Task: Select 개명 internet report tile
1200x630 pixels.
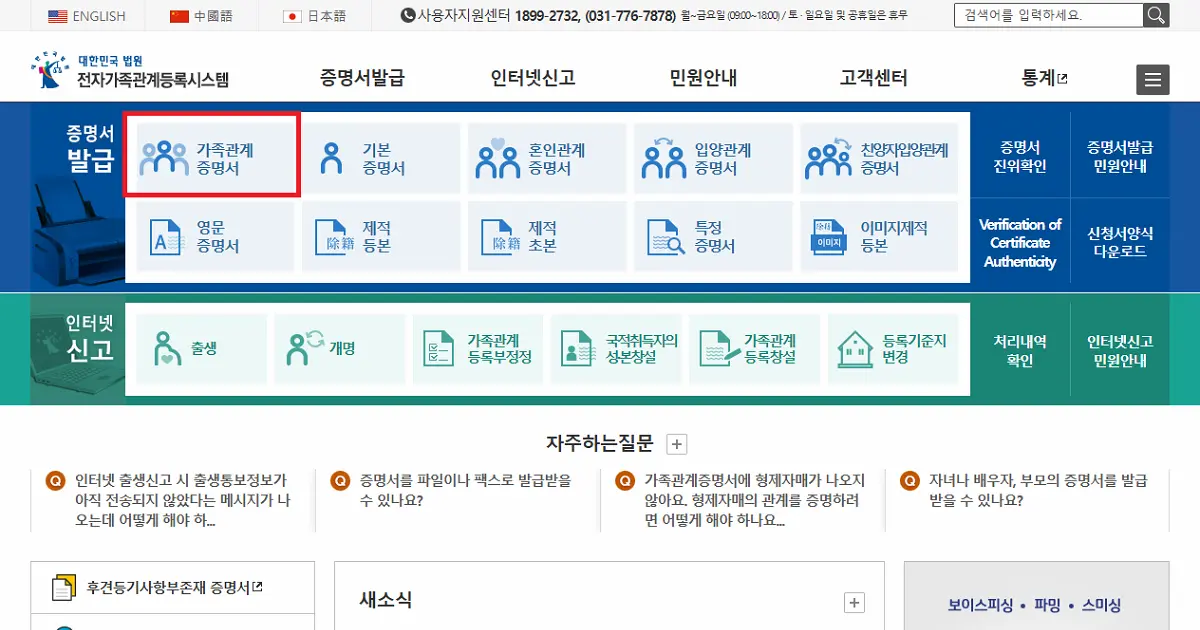Action: pyautogui.click(x=339, y=348)
